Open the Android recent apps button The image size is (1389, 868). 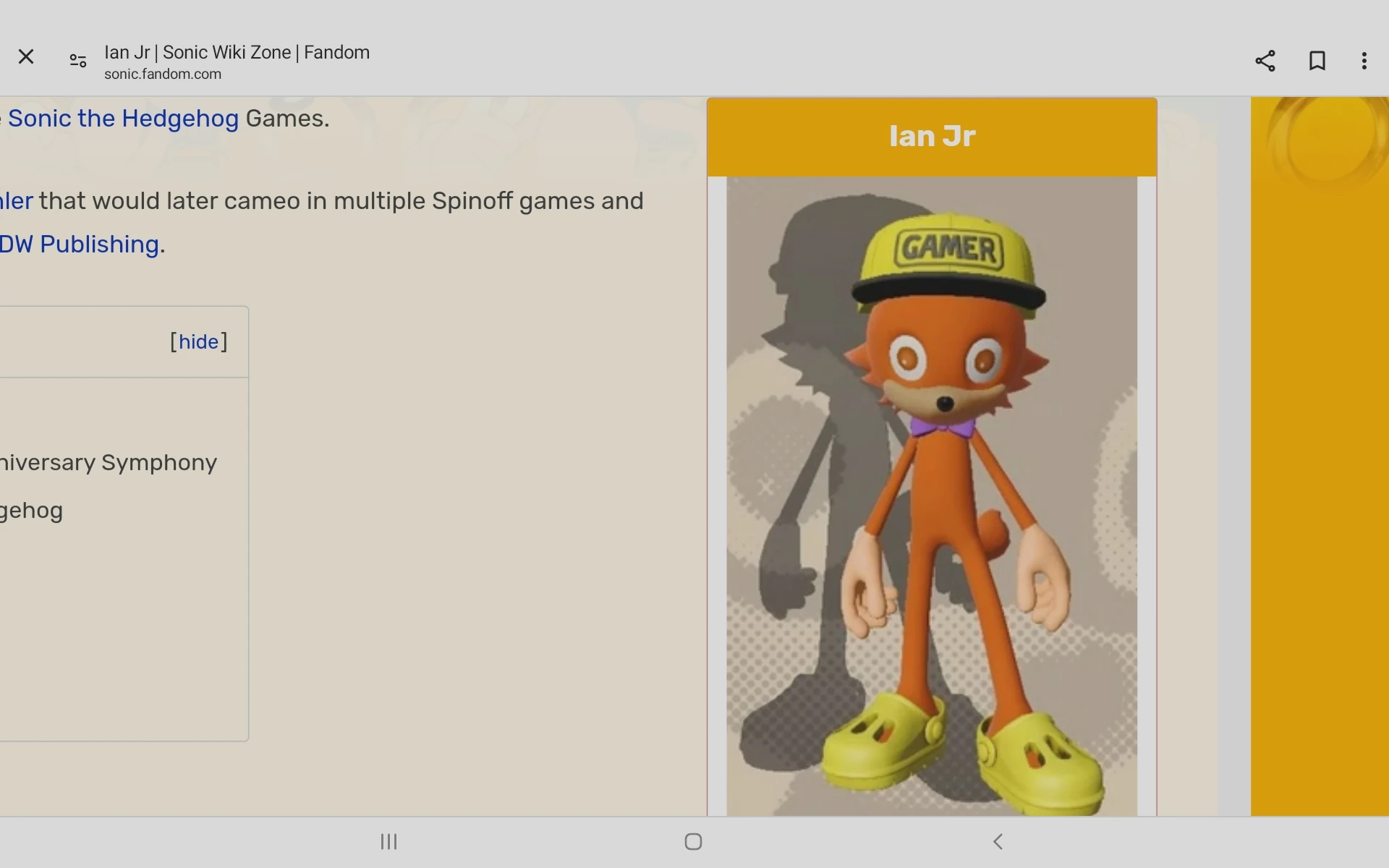pyautogui.click(x=389, y=841)
